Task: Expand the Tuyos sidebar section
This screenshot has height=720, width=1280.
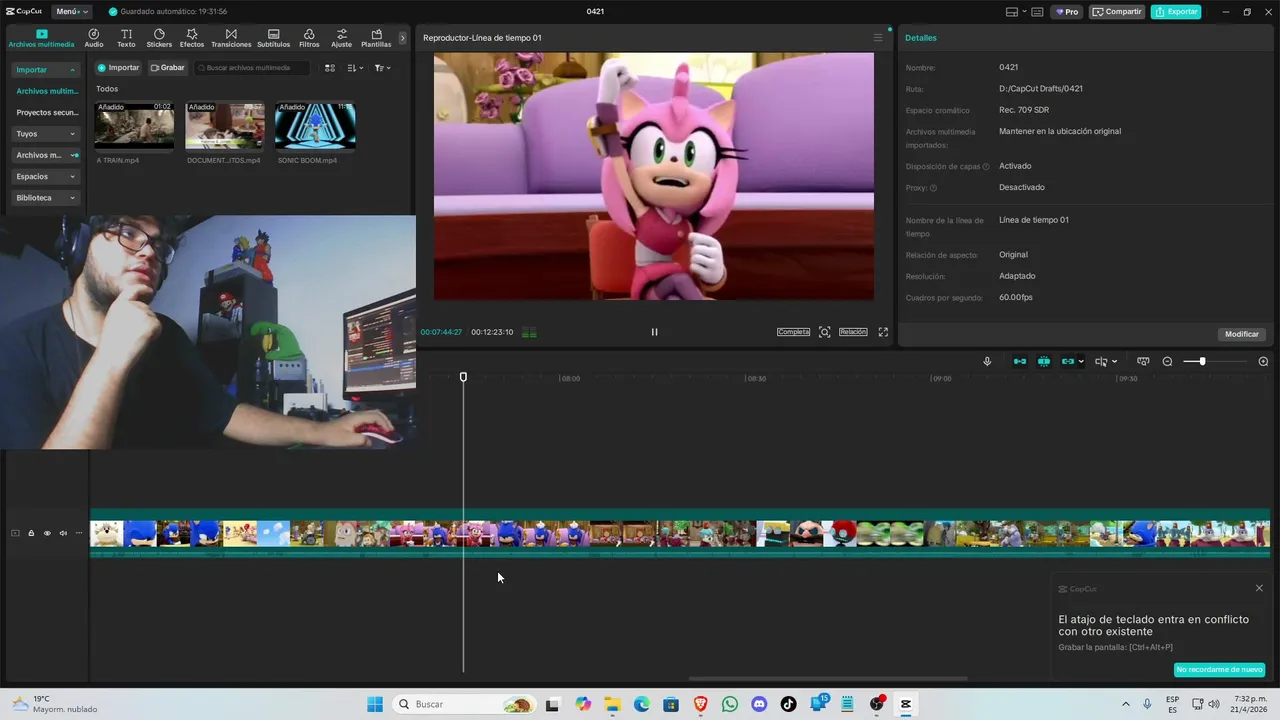Action: (45, 134)
